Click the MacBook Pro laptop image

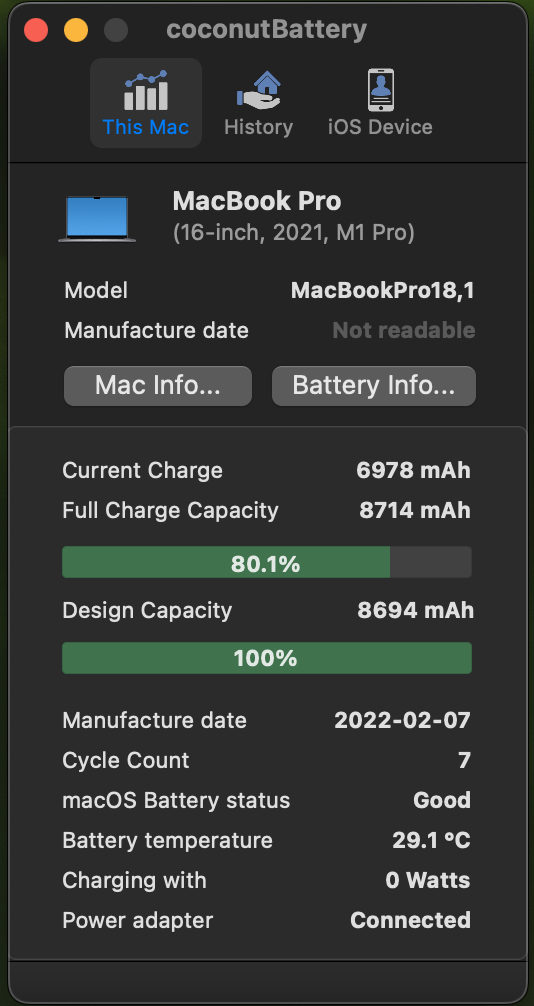(x=97, y=219)
